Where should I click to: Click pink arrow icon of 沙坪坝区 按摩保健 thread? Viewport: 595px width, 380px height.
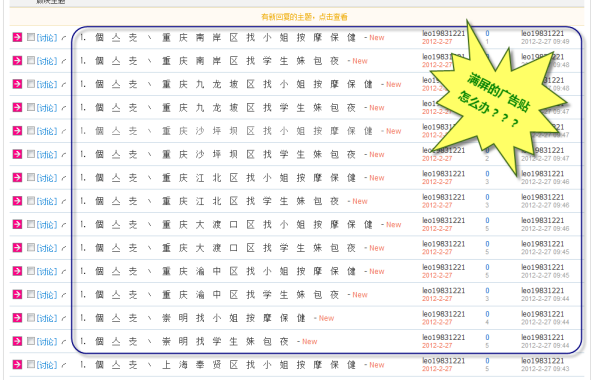point(17,131)
